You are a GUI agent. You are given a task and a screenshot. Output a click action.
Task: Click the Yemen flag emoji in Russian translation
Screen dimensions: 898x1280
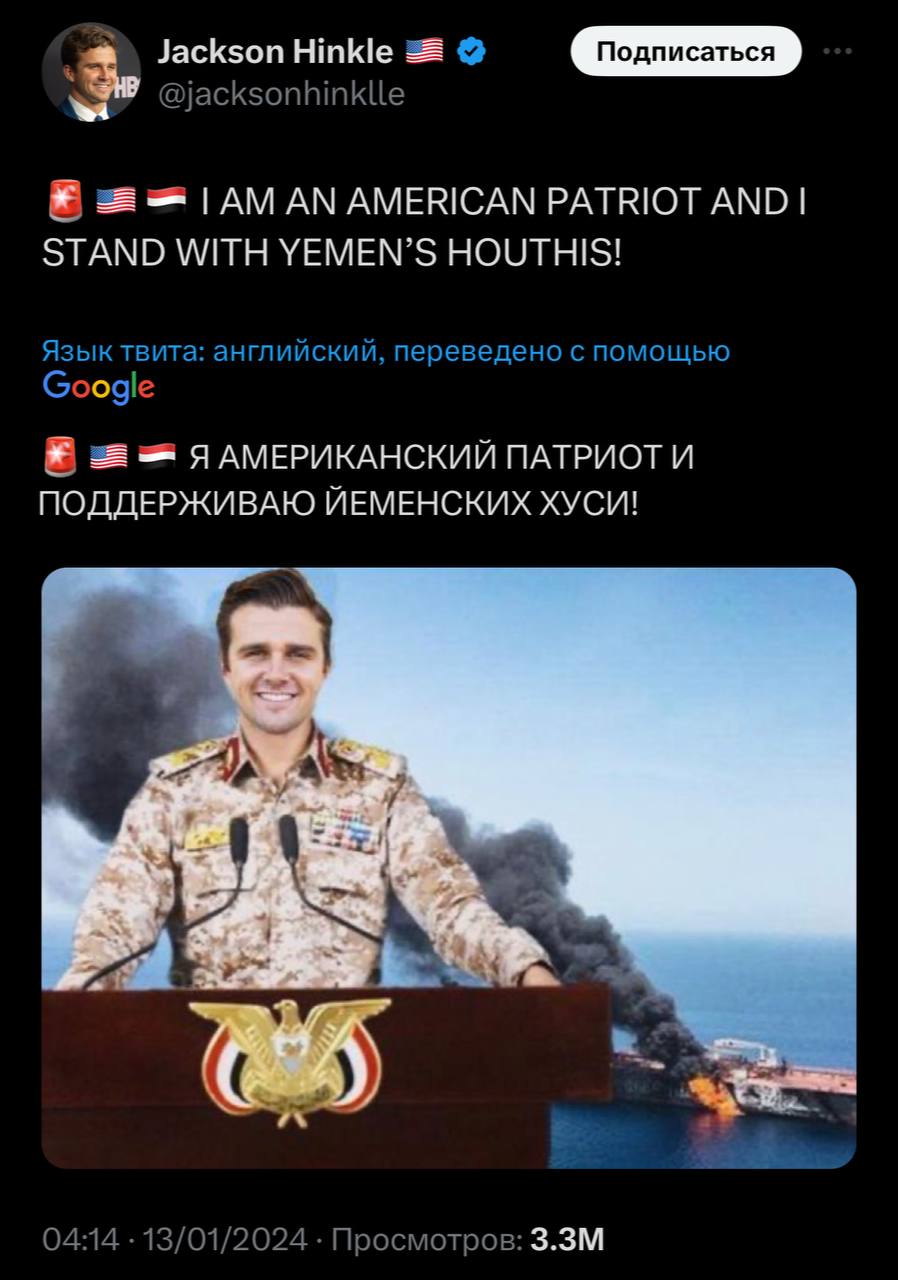click(x=157, y=457)
